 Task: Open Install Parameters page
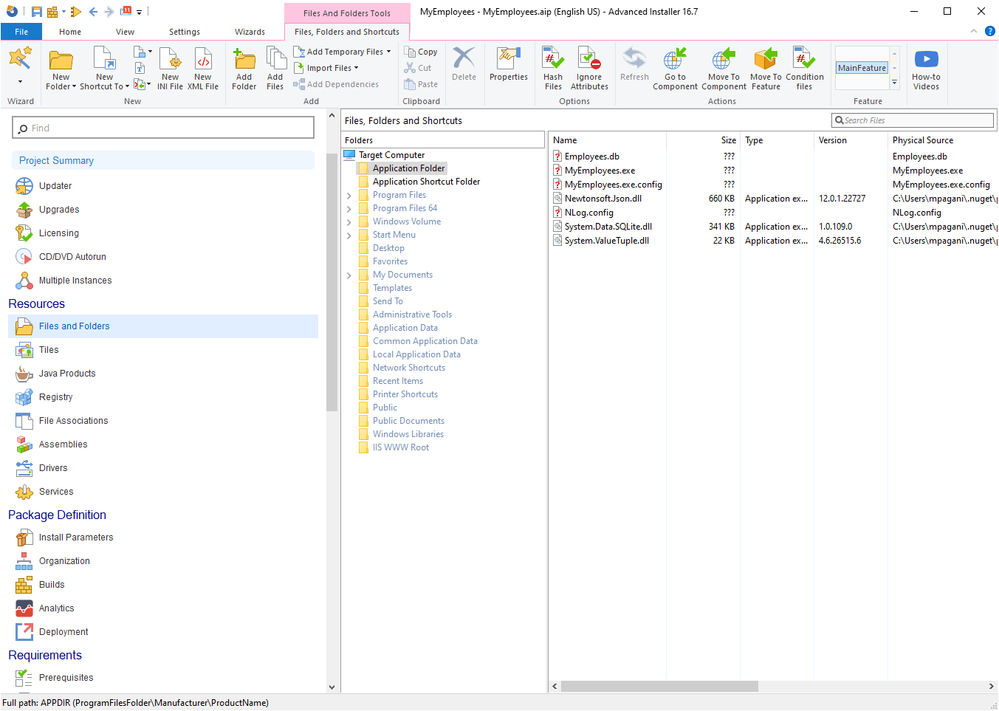pos(76,537)
